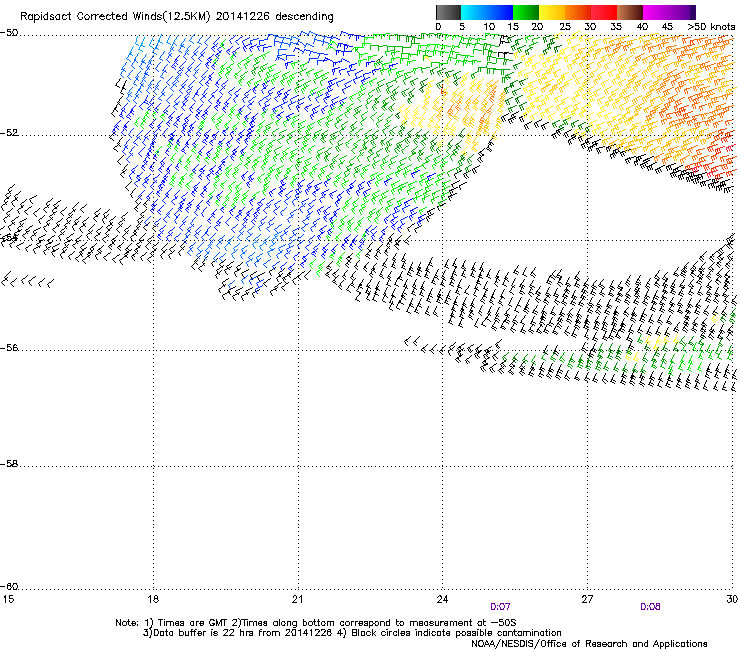Click the 'NOAA/NESDIS/Office of Research and Applications' credit

pyautogui.click(x=589, y=644)
